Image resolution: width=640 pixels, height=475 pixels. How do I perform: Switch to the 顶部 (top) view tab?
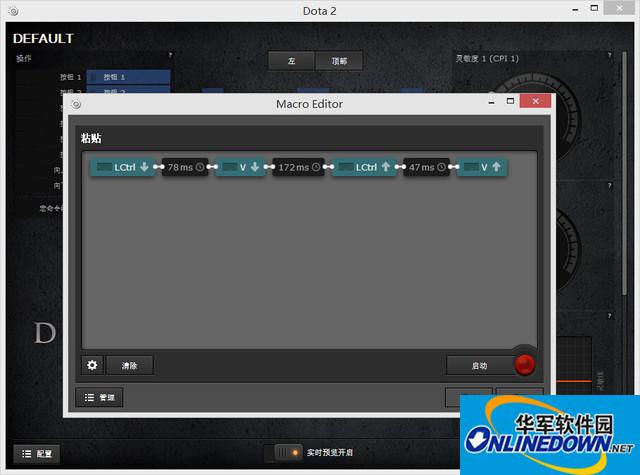[x=341, y=61]
